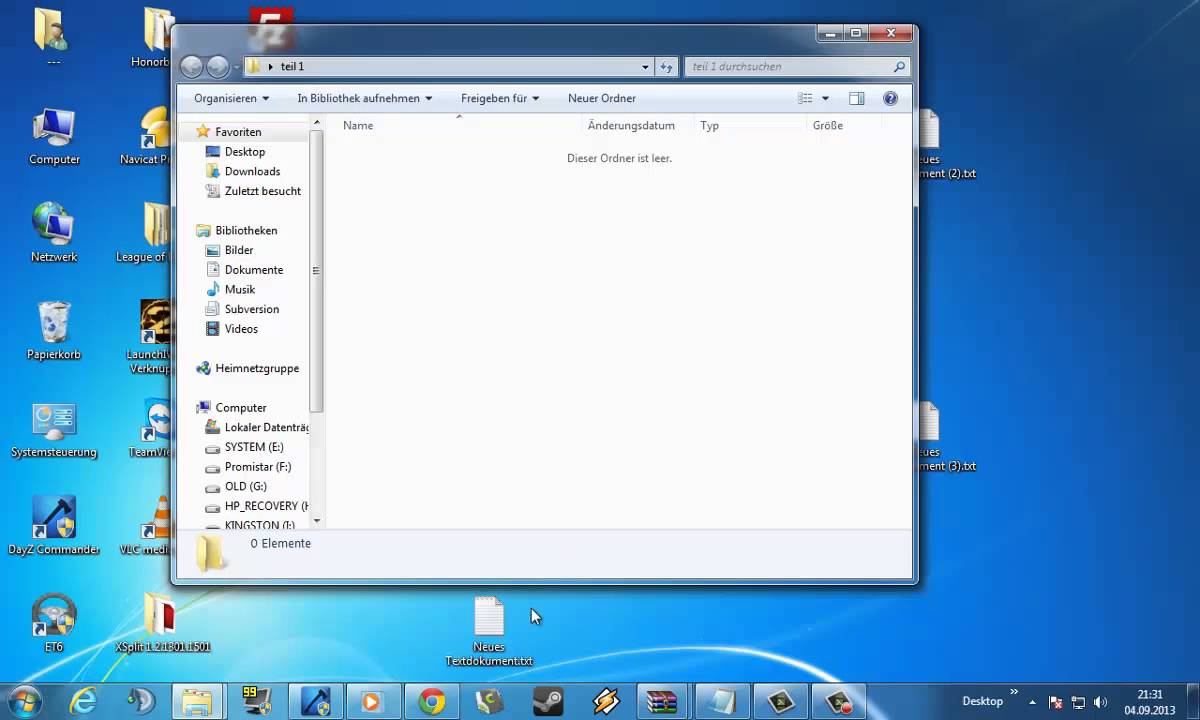Open the view options dropdown arrow
This screenshot has height=720, width=1200.
click(x=825, y=98)
